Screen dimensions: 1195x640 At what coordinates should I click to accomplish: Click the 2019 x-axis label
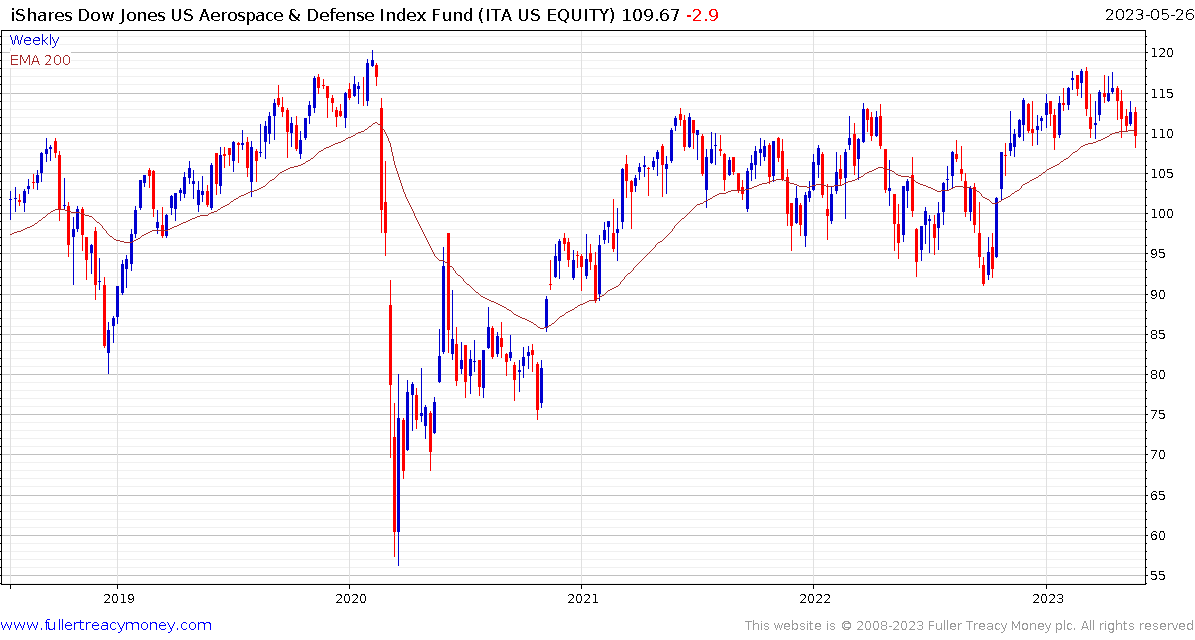click(117, 601)
